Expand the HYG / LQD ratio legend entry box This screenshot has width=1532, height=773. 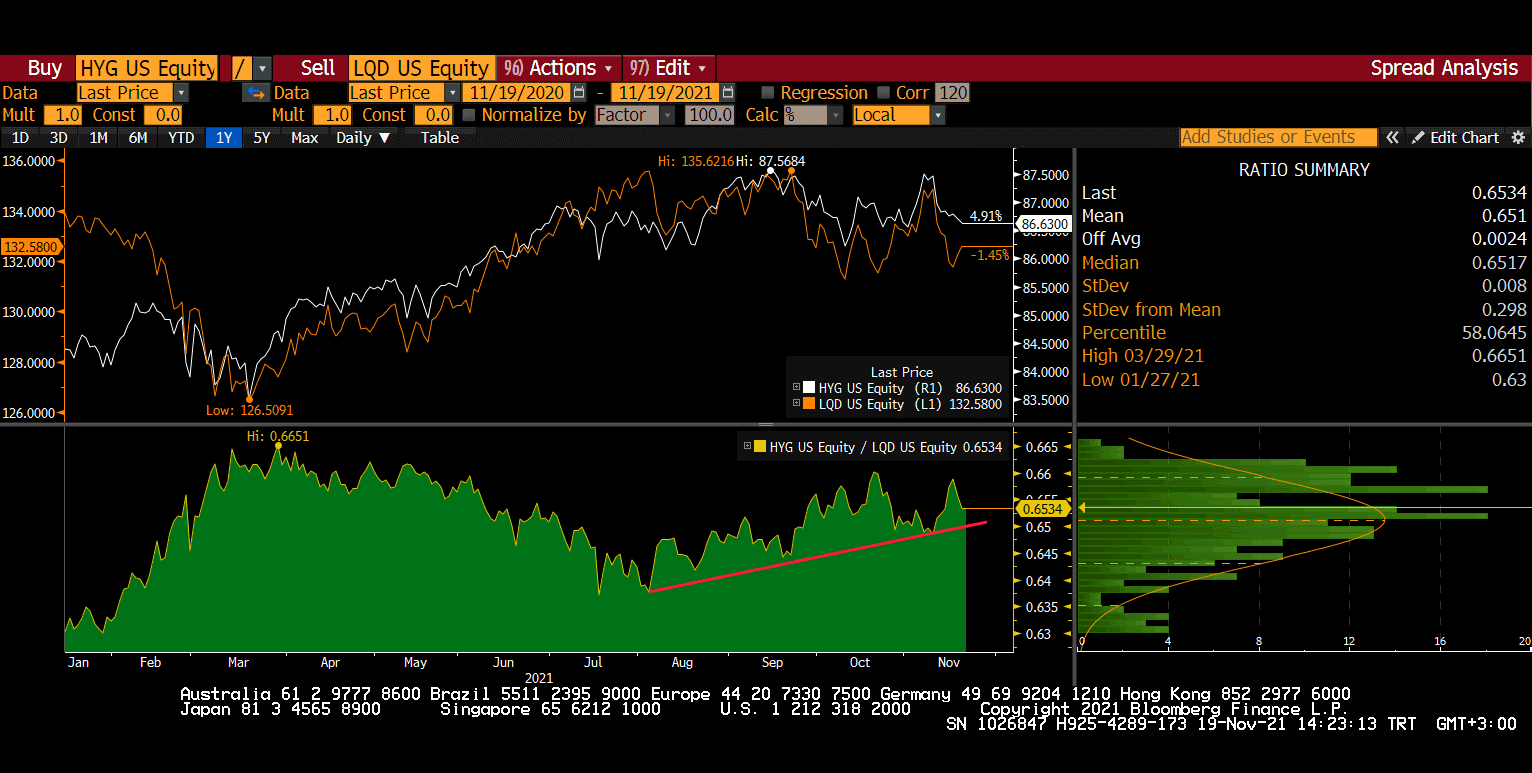click(x=747, y=447)
